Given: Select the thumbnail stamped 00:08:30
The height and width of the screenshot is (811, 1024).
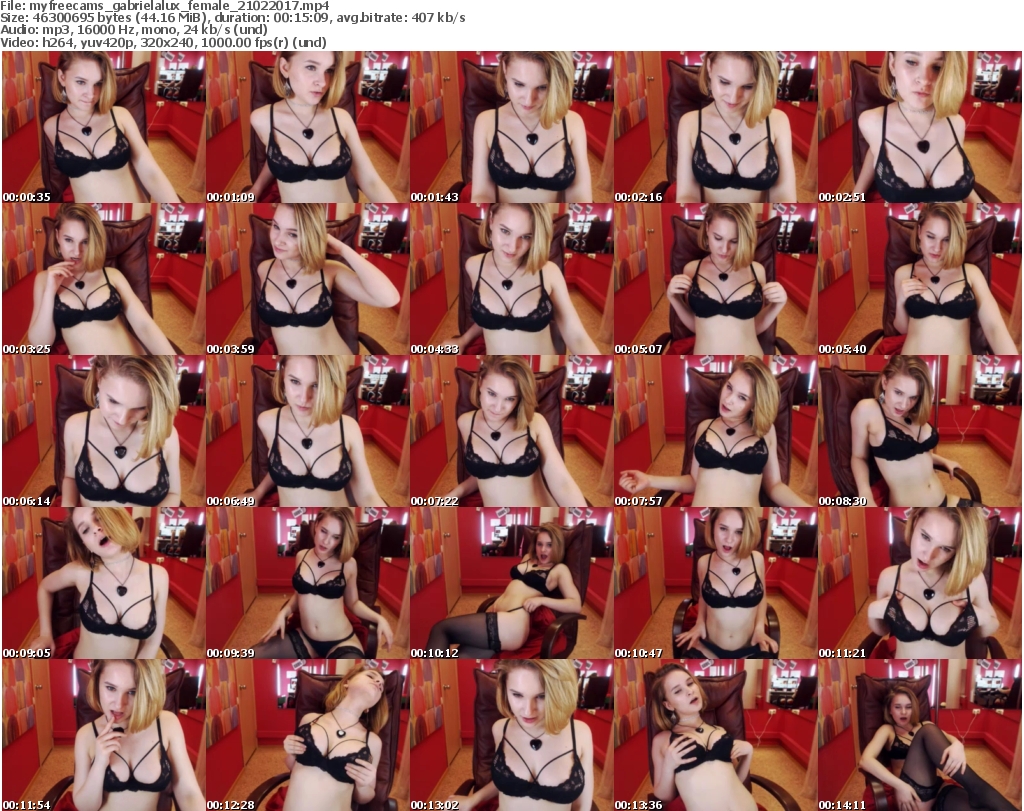Looking at the screenshot, I should [920, 432].
